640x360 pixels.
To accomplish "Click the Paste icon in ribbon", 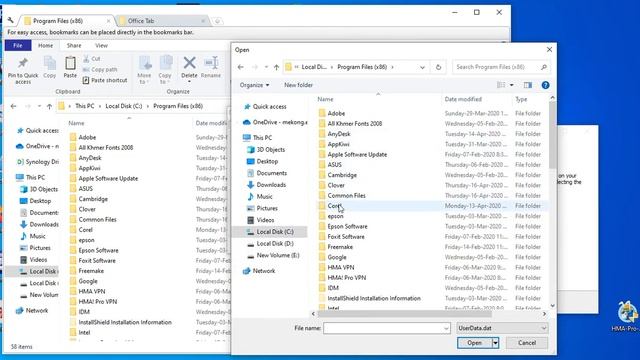I will point(70,63).
